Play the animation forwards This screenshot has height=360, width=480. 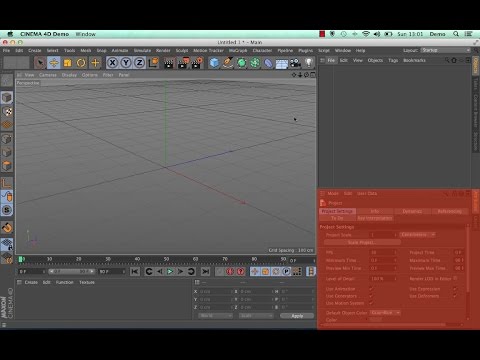[x=170, y=272]
